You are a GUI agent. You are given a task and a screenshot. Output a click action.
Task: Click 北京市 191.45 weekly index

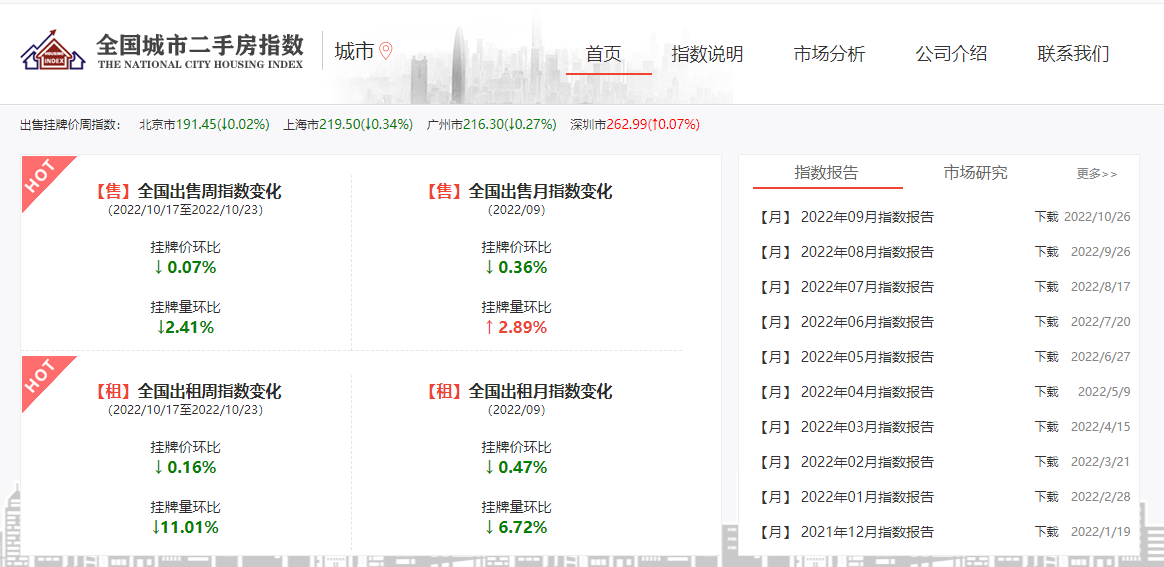tap(204, 125)
